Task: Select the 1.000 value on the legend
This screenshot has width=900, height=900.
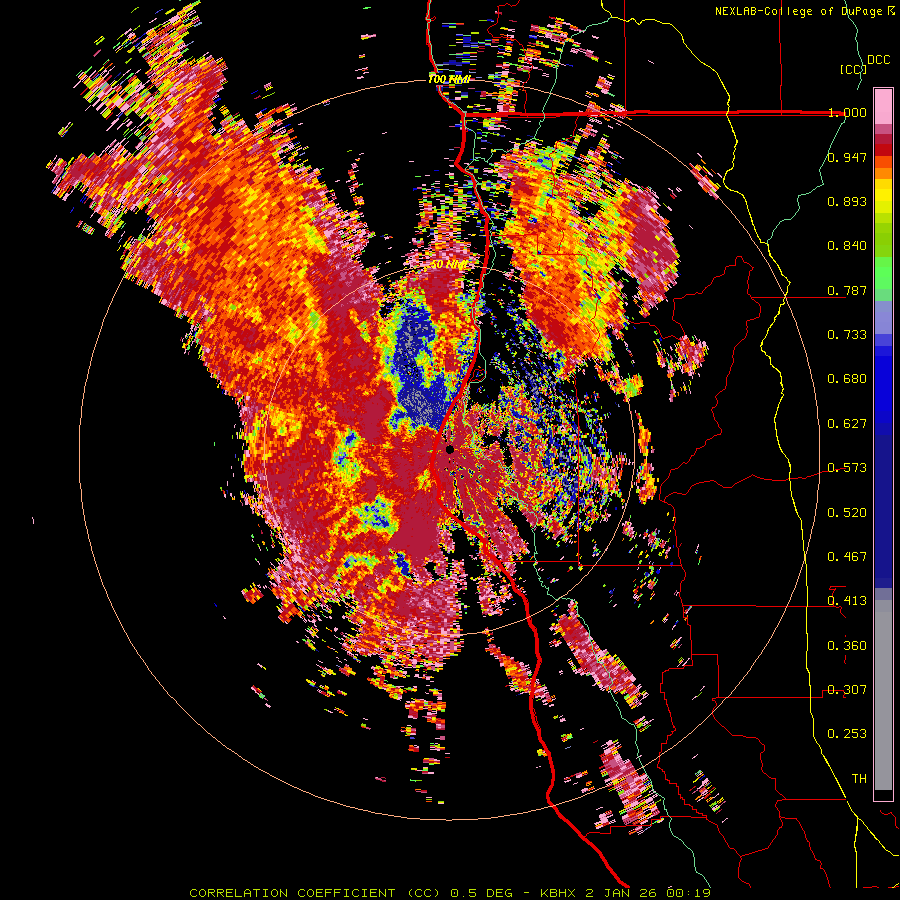Action: click(x=847, y=112)
